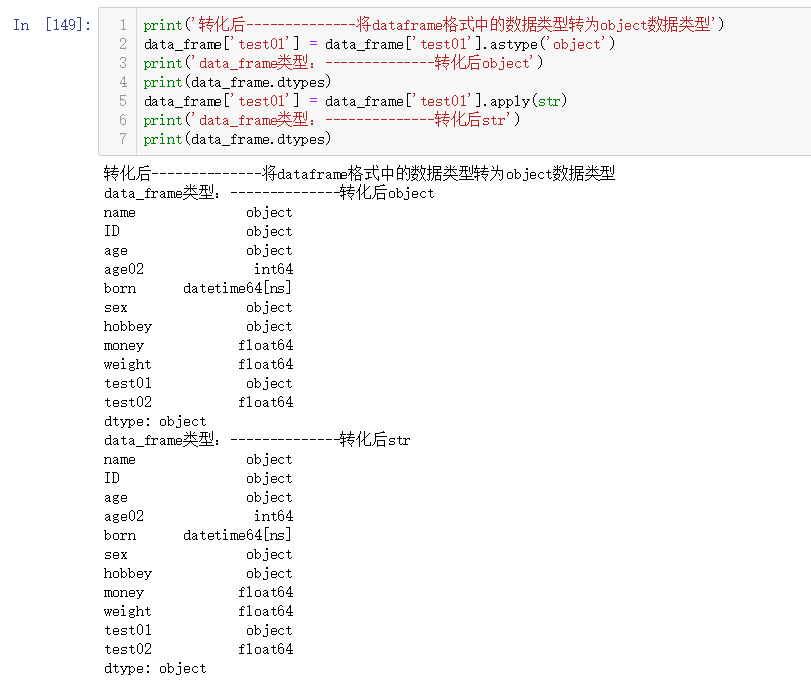Click the left margin beside the output area

coord(50,400)
